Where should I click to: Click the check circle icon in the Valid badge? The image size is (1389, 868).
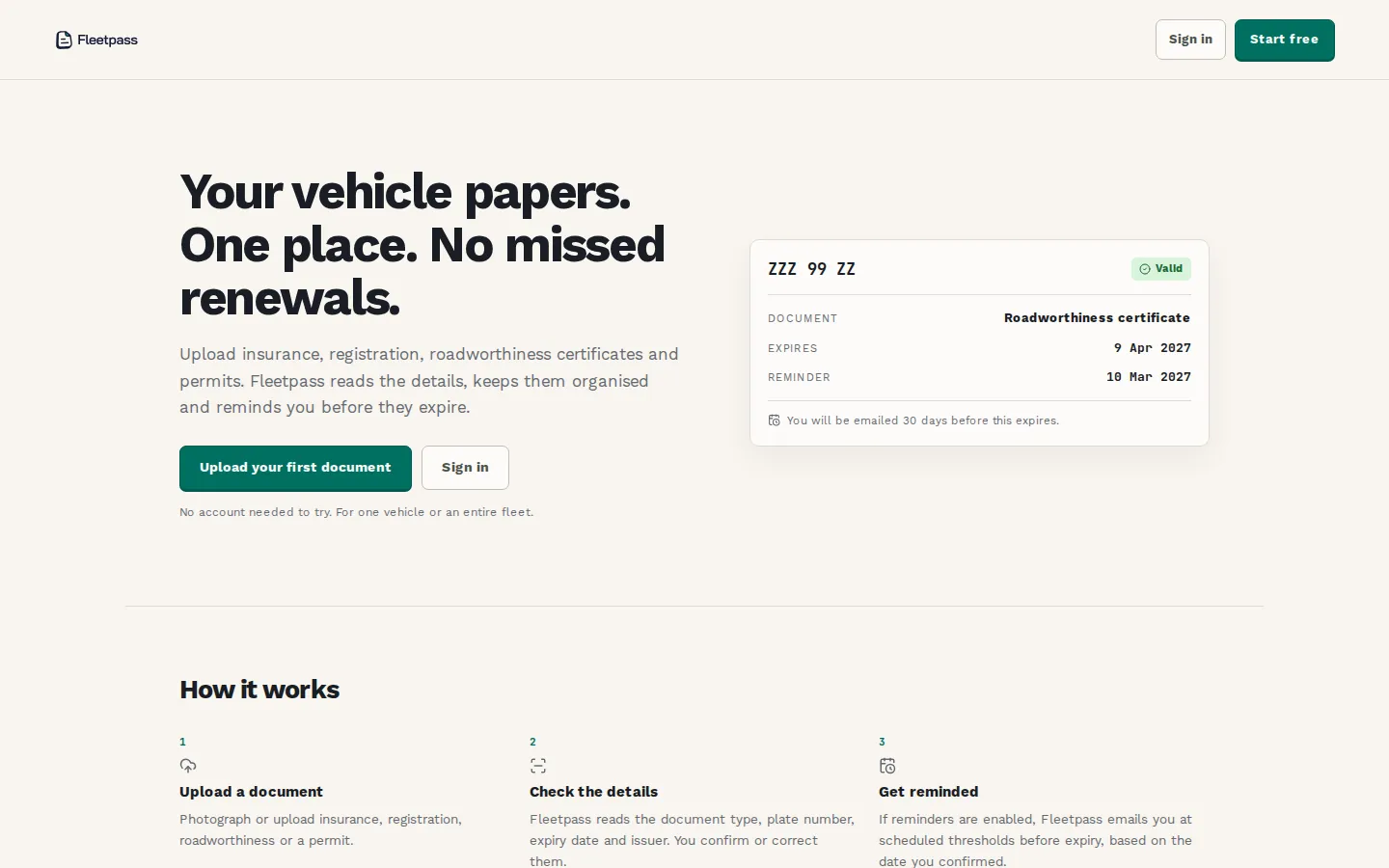pos(1145,269)
